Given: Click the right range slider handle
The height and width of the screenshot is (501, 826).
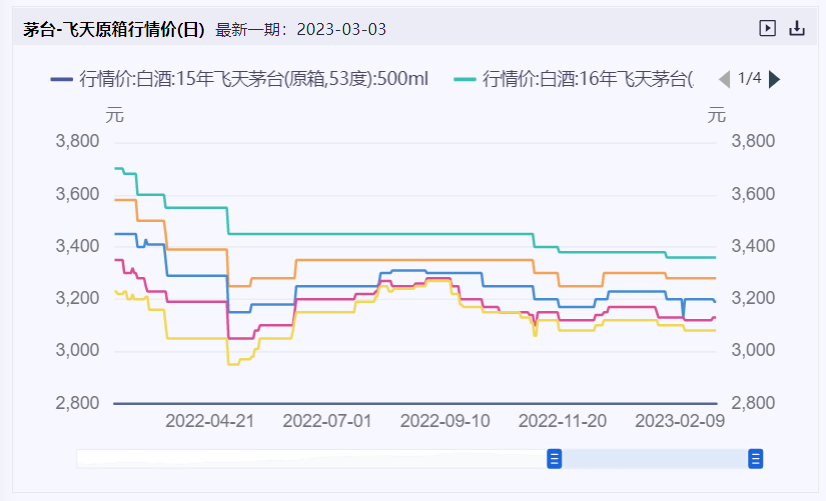Looking at the screenshot, I should 755,458.
